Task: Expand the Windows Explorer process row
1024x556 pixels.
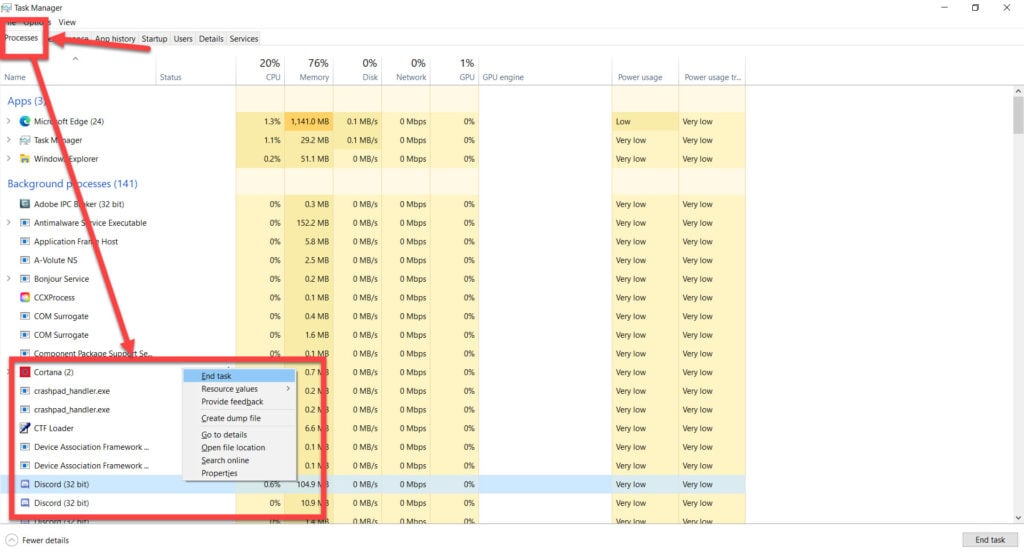Action: tap(8, 159)
